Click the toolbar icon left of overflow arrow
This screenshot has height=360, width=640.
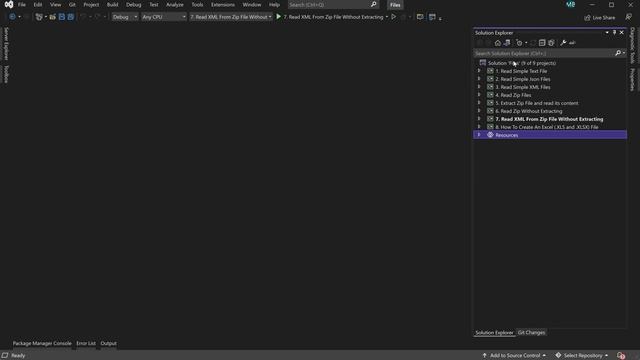pos(432,17)
